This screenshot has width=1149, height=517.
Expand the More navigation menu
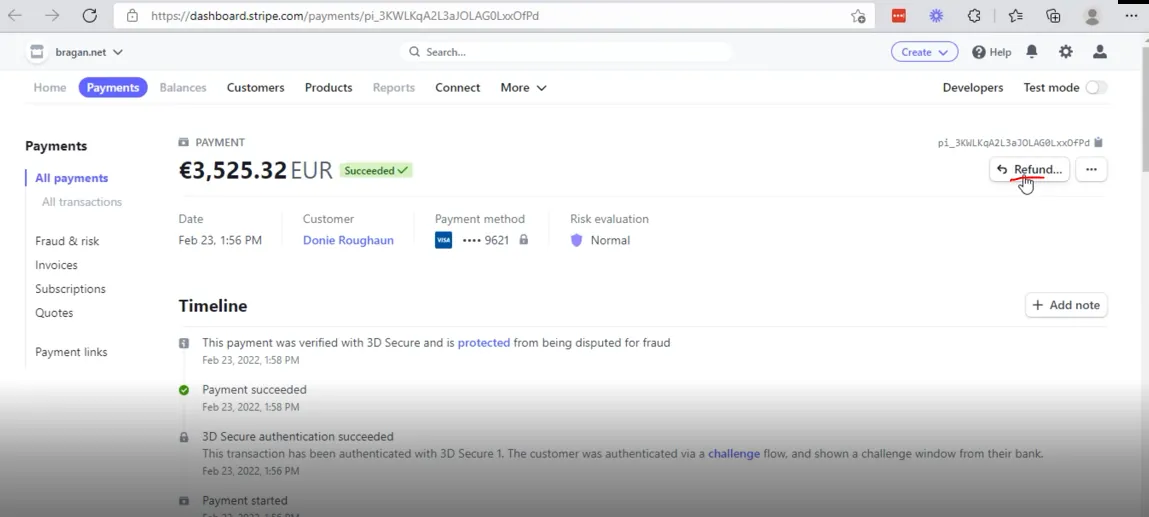click(x=523, y=87)
